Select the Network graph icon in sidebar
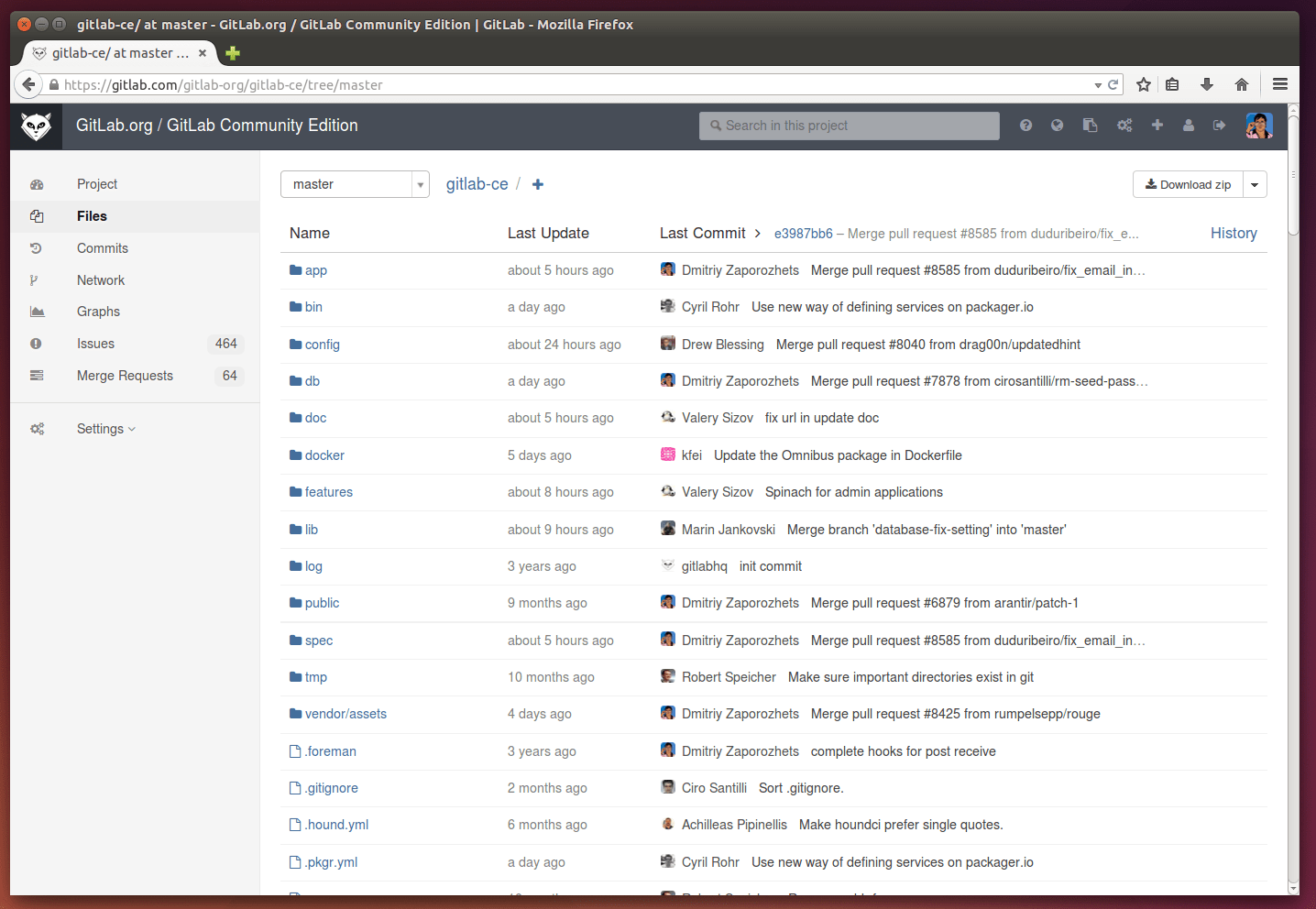This screenshot has height=909, width=1316. pos(37,279)
